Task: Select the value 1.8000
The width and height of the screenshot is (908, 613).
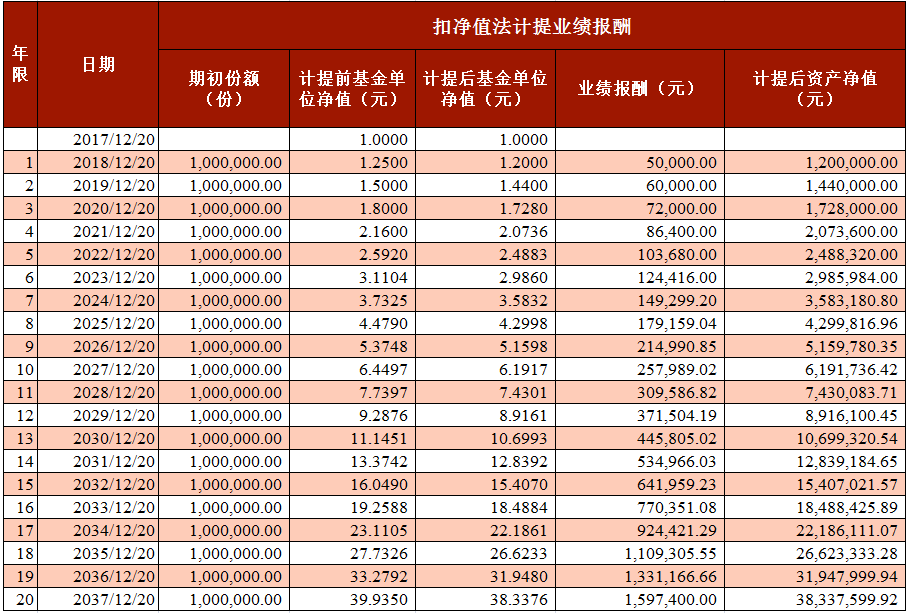Action: click(x=352, y=208)
